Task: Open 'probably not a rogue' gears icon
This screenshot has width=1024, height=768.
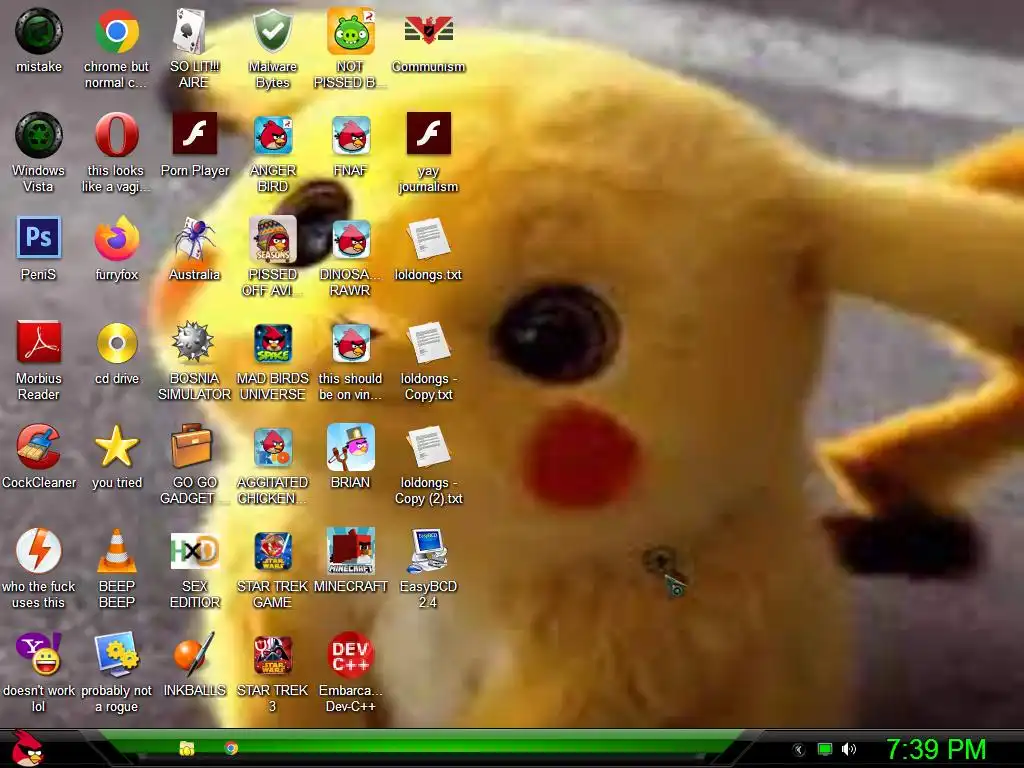Action: [x=116, y=654]
